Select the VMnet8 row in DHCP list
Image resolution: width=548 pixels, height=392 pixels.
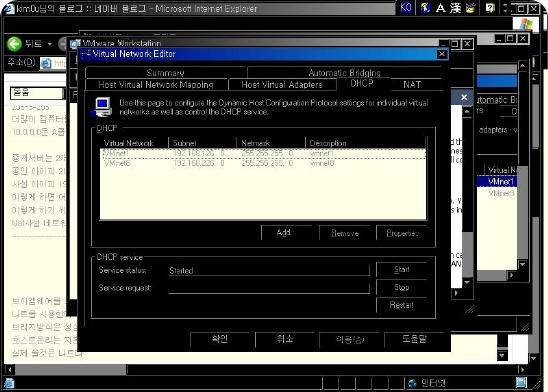pos(263,163)
